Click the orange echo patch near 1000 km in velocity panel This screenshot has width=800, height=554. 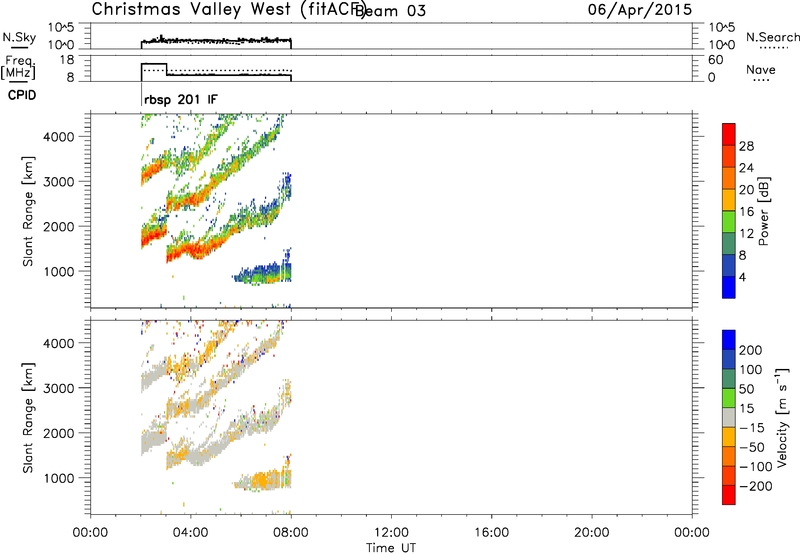pos(263,480)
